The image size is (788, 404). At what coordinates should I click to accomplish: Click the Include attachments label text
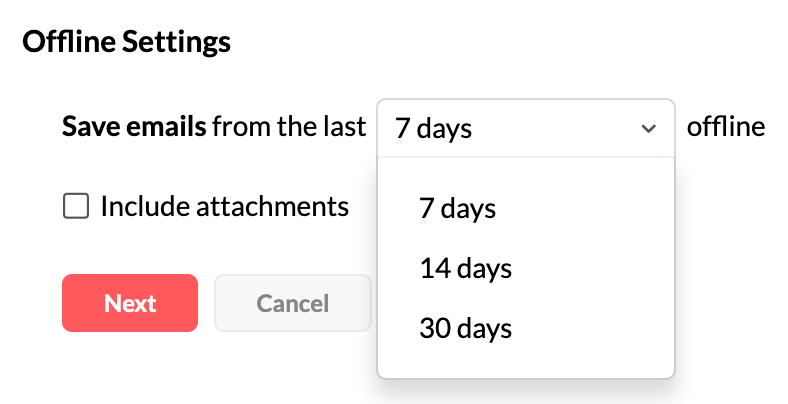224,207
